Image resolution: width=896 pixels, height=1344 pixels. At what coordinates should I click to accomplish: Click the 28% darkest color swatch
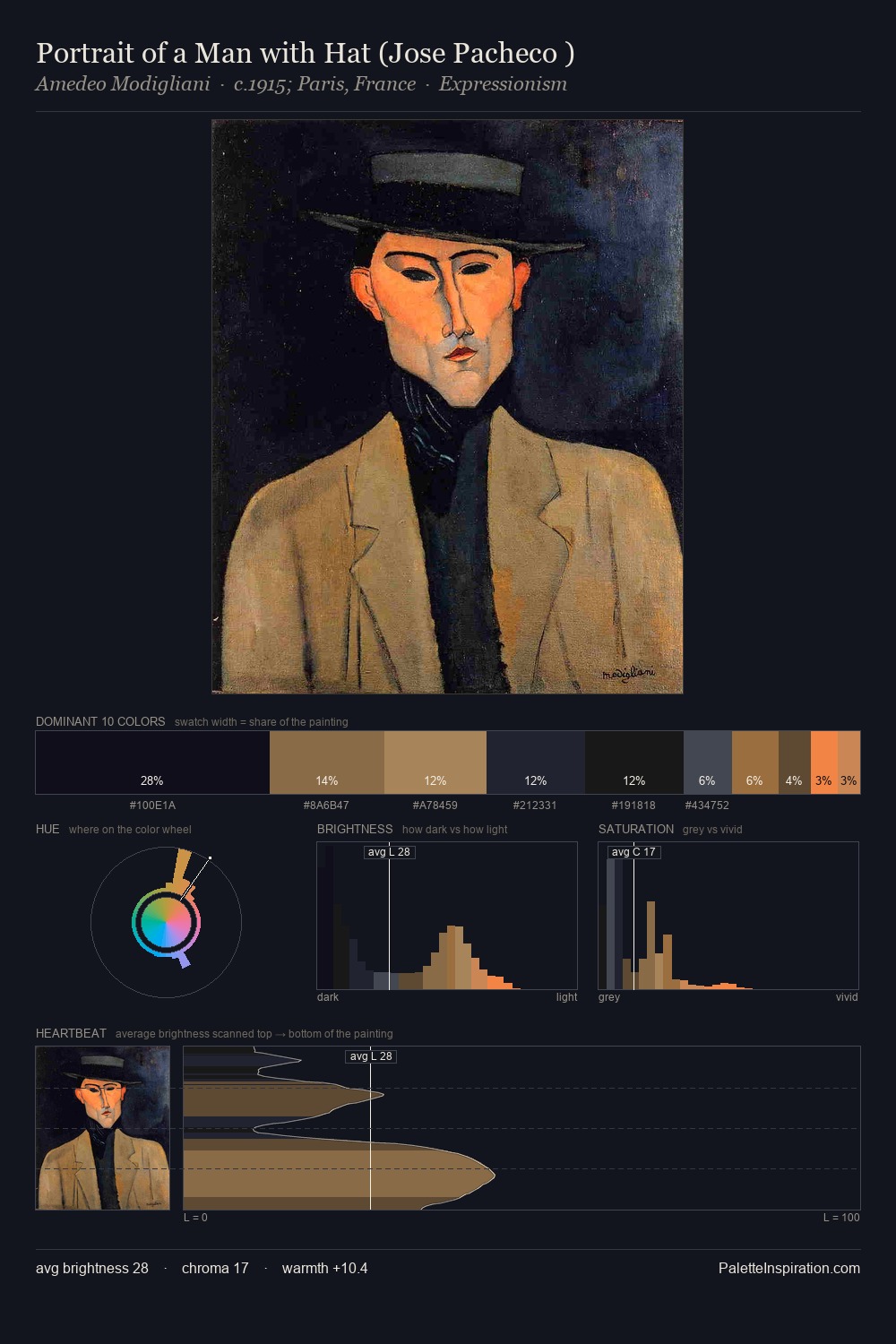click(152, 762)
